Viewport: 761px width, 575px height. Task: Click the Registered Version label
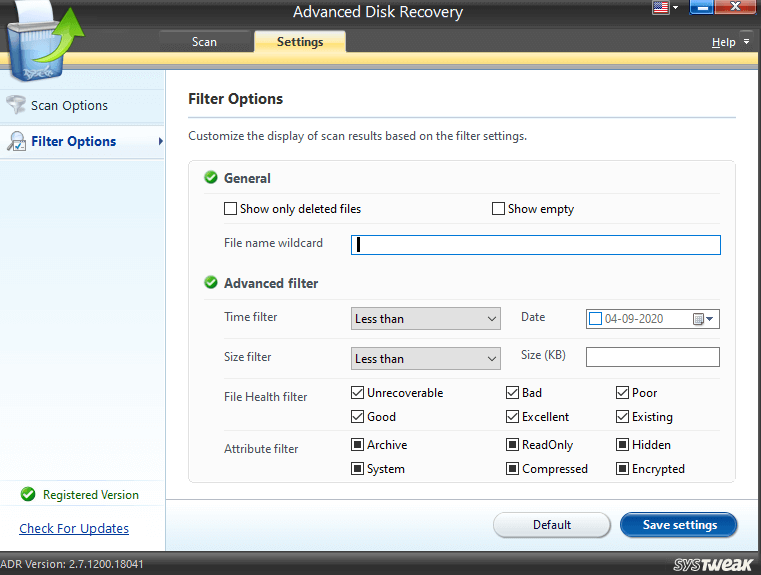pos(91,494)
